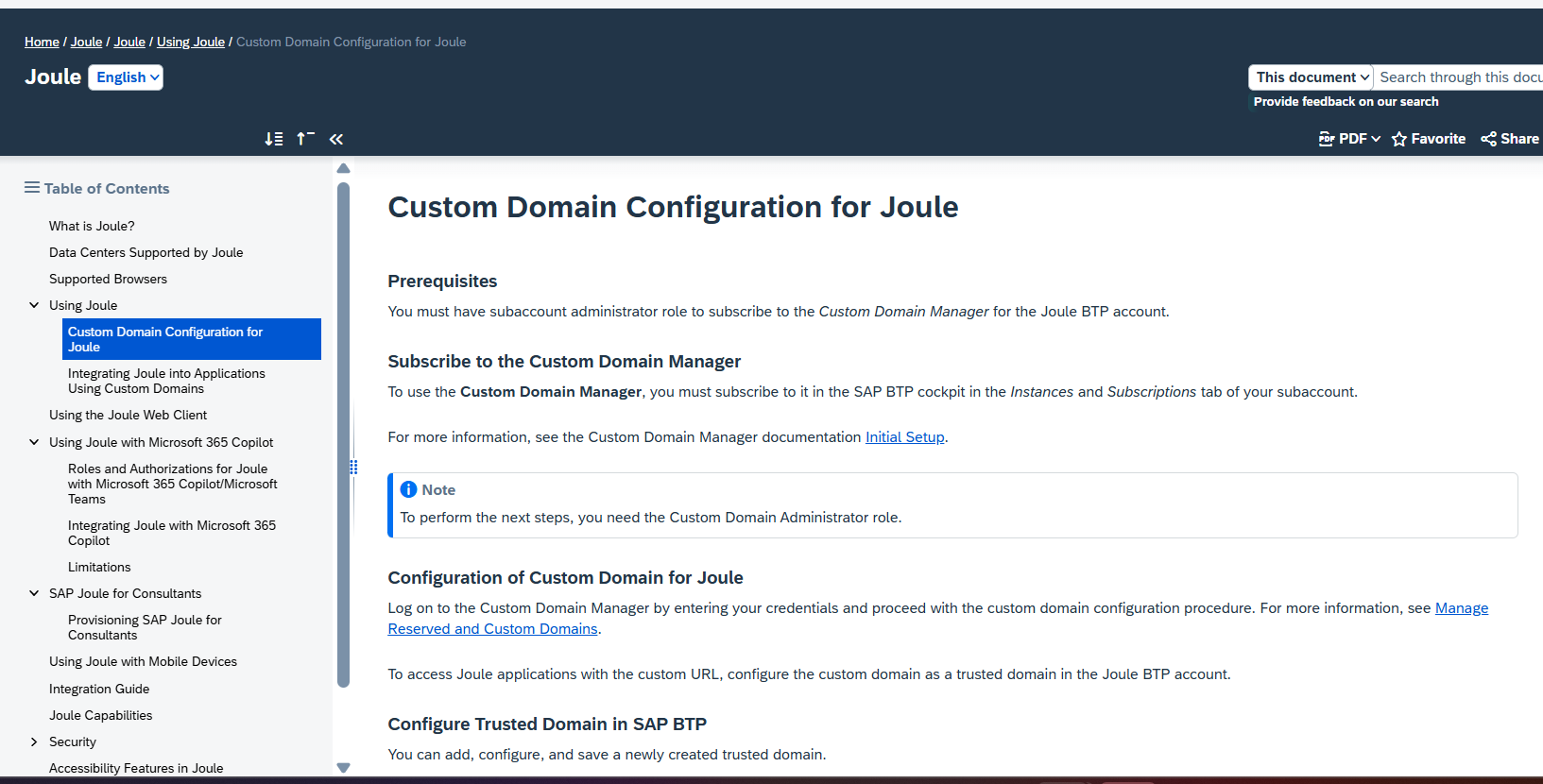The width and height of the screenshot is (1543, 784).
Task: Select Custom Domain Configuration for Joule item
Action: [192, 339]
